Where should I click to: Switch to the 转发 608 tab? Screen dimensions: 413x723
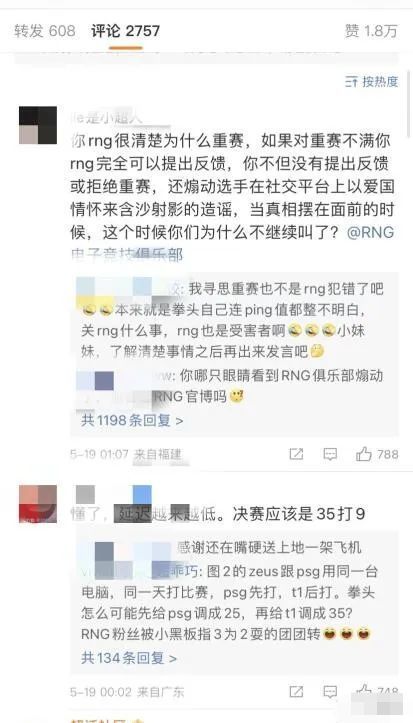coord(44,31)
